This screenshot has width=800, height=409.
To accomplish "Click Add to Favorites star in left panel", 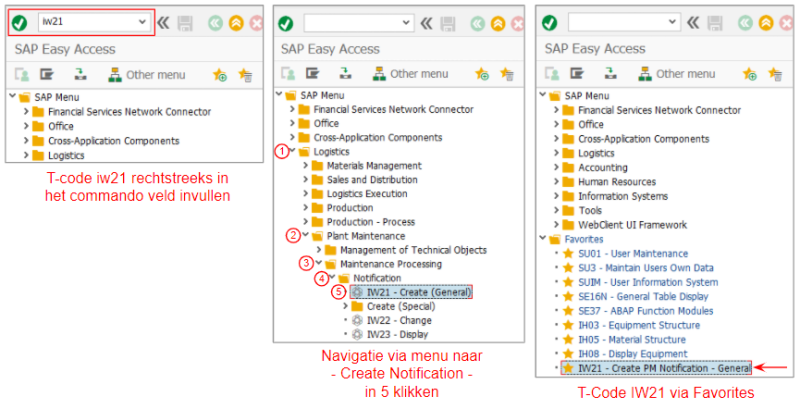I will pyautogui.click(x=220, y=75).
